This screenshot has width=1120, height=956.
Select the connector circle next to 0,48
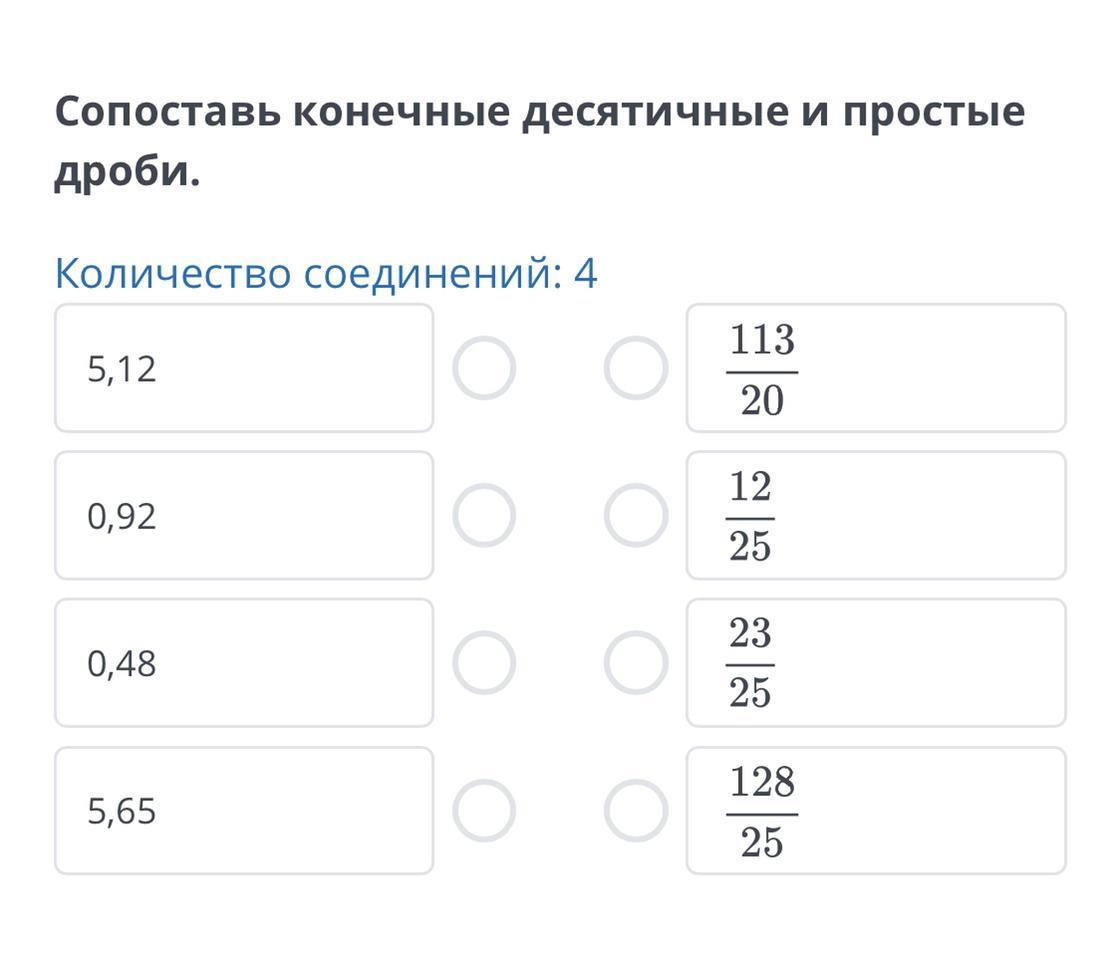pyautogui.click(x=484, y=663)
